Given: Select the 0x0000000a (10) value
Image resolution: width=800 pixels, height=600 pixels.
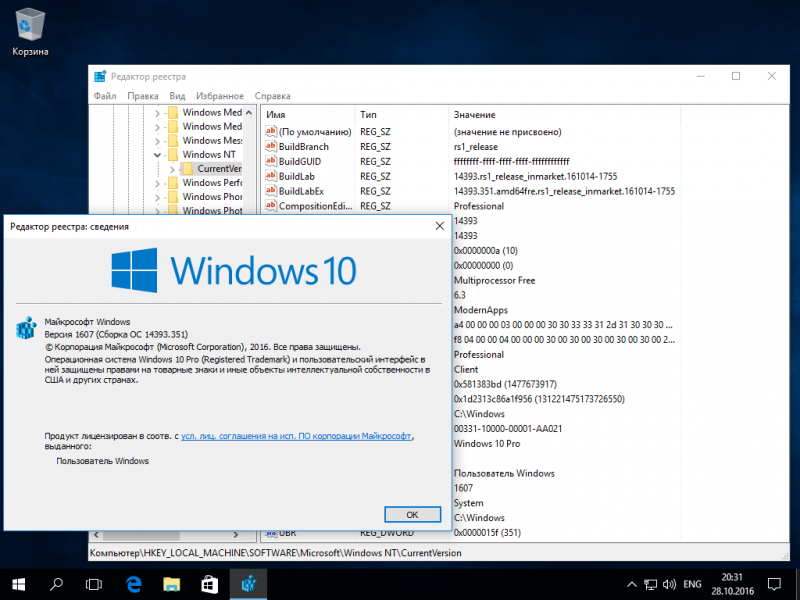Looking at the screenshot, I should [x=486, y=251].
